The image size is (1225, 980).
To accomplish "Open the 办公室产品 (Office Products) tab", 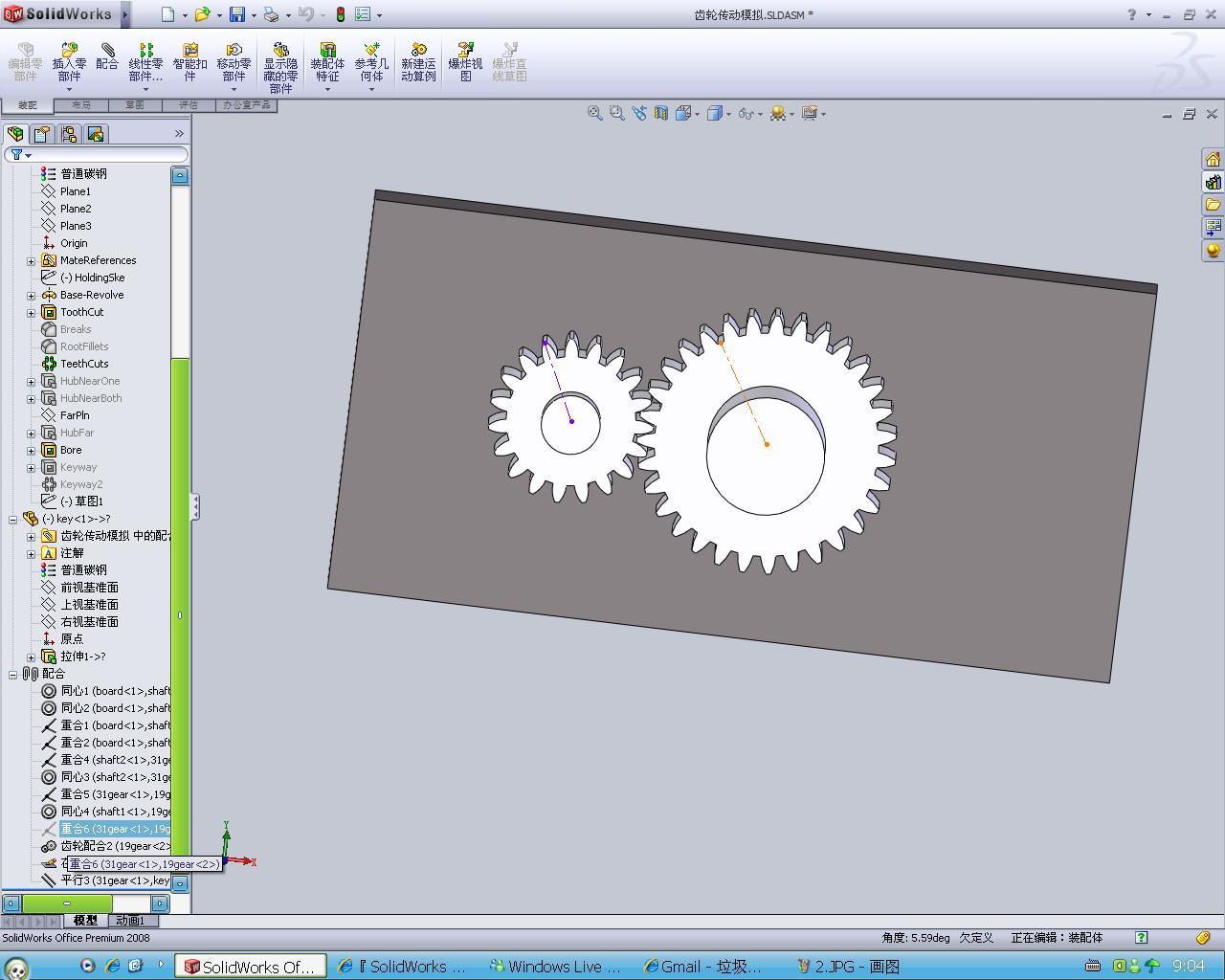I will pyautogui.click(x=246, y=105).
